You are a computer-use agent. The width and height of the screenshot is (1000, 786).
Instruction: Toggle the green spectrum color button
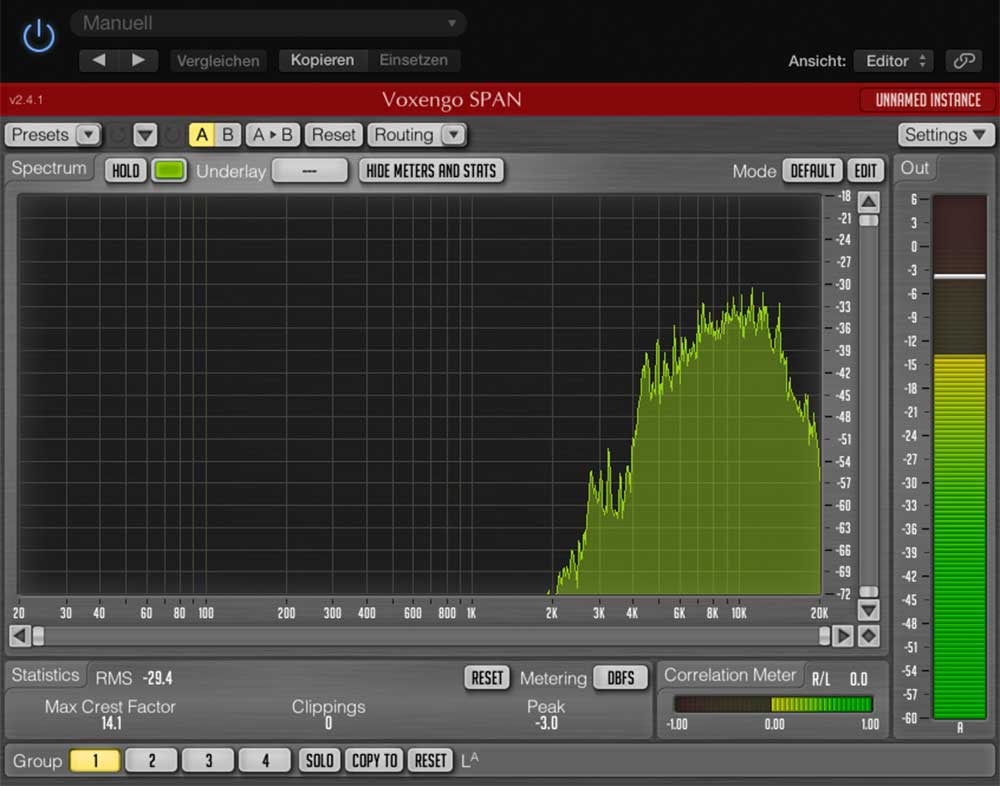pos(169,171)
